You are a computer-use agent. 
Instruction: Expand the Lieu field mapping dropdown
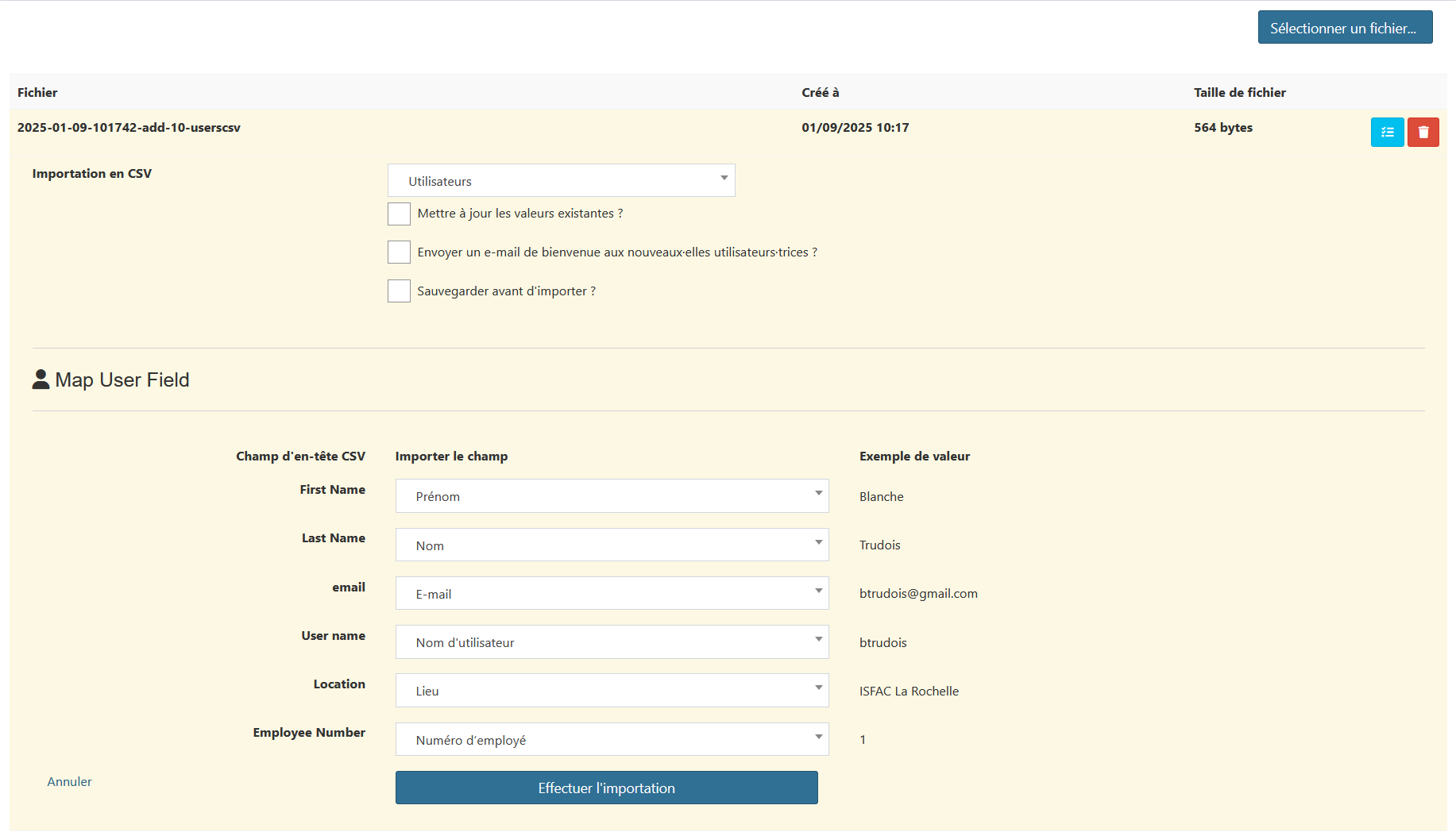(612, 691)
